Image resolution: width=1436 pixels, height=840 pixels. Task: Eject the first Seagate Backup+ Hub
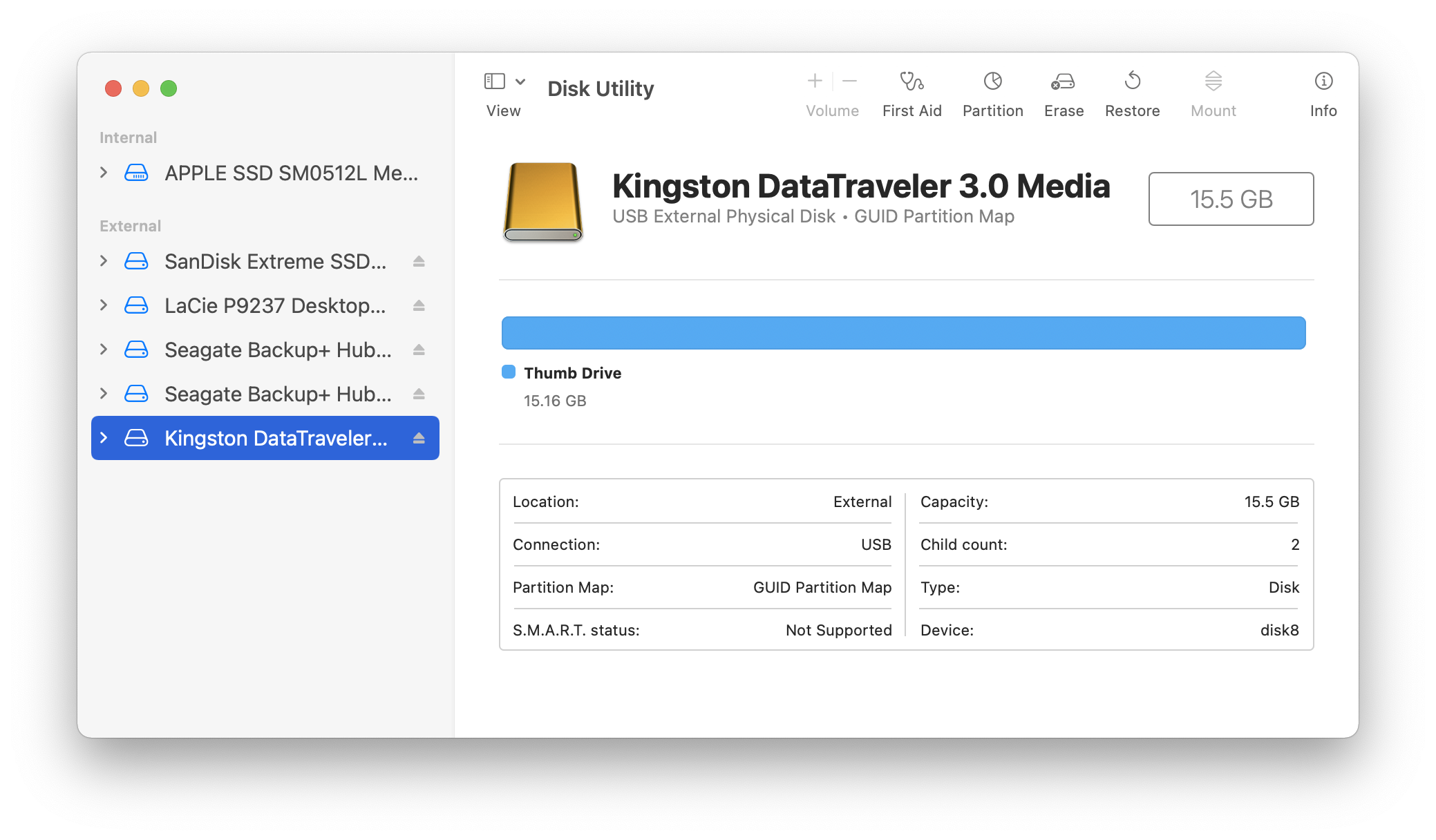(x=419, y=350)
